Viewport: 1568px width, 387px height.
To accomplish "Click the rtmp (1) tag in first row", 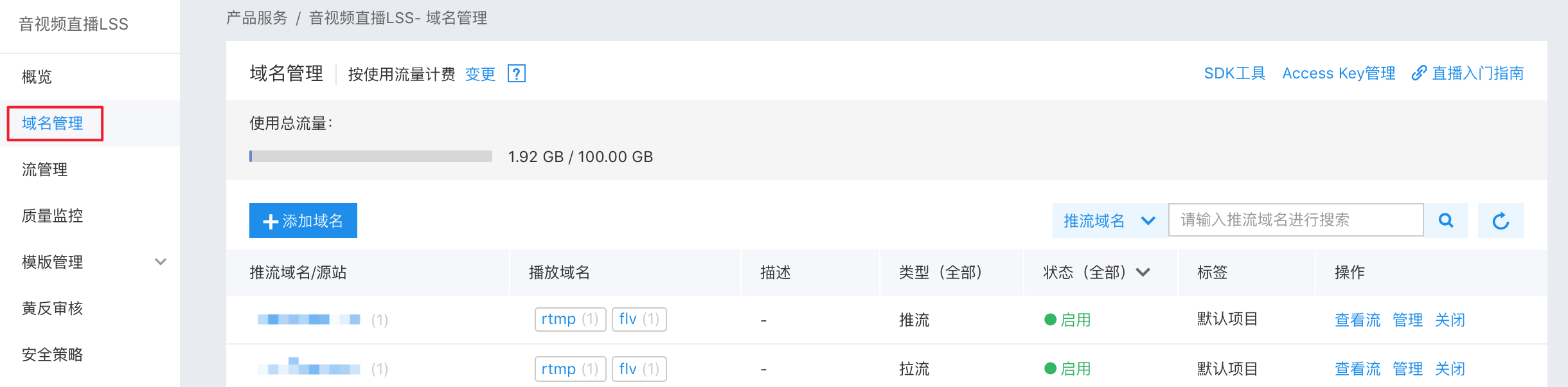I will [x=570, y=319].
